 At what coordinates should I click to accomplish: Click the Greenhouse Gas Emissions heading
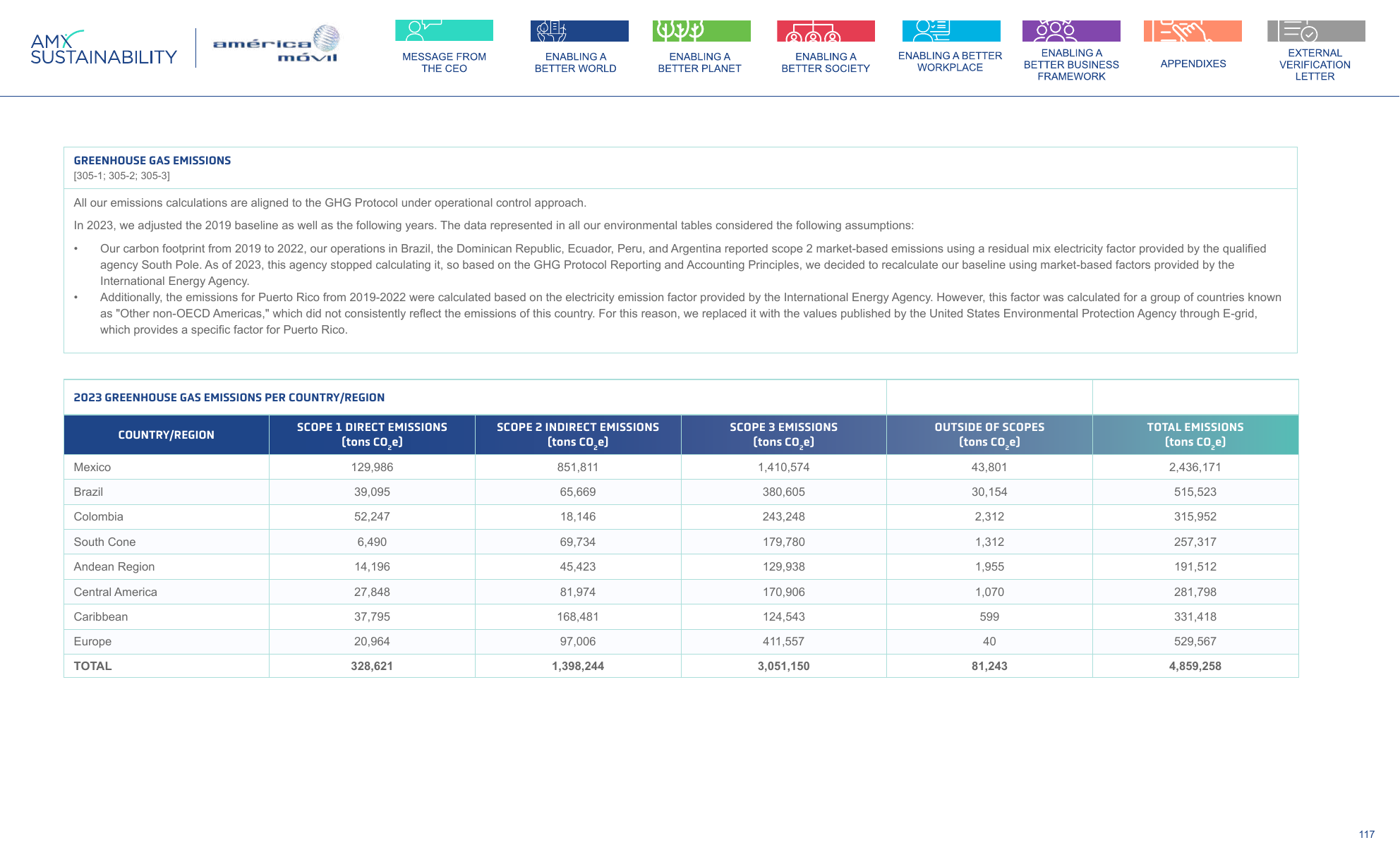pyautogui.click(x=152, y=161)
